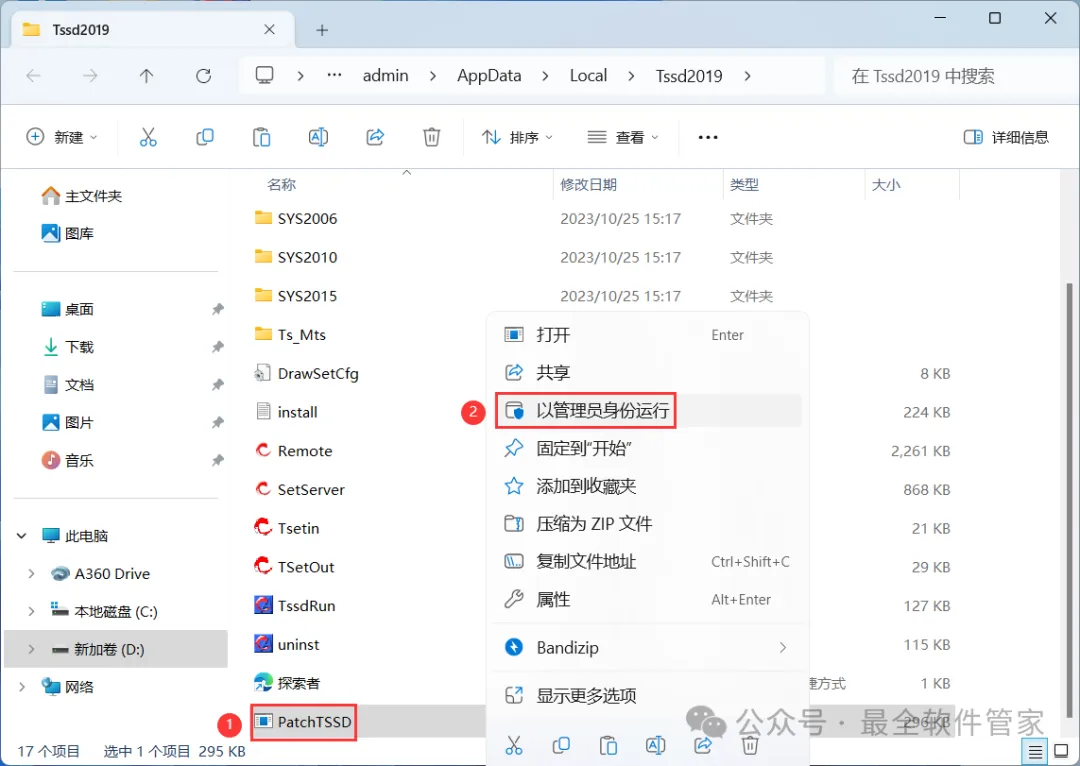Expand chevron after Tssd2019 in path
1080x766 pixels.
pyautogui.click(x=747, y=76)
